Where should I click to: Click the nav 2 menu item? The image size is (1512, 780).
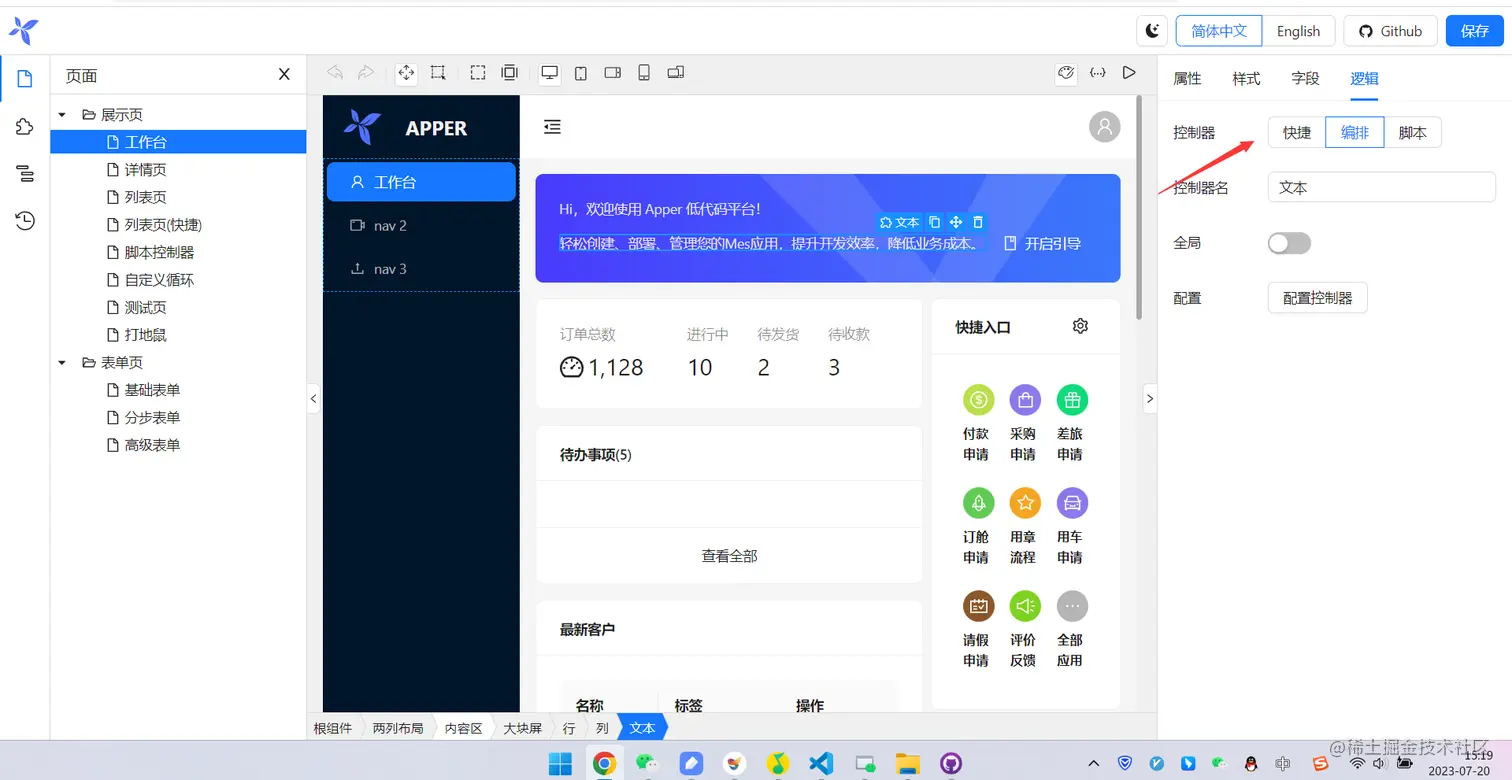[421, 225]
